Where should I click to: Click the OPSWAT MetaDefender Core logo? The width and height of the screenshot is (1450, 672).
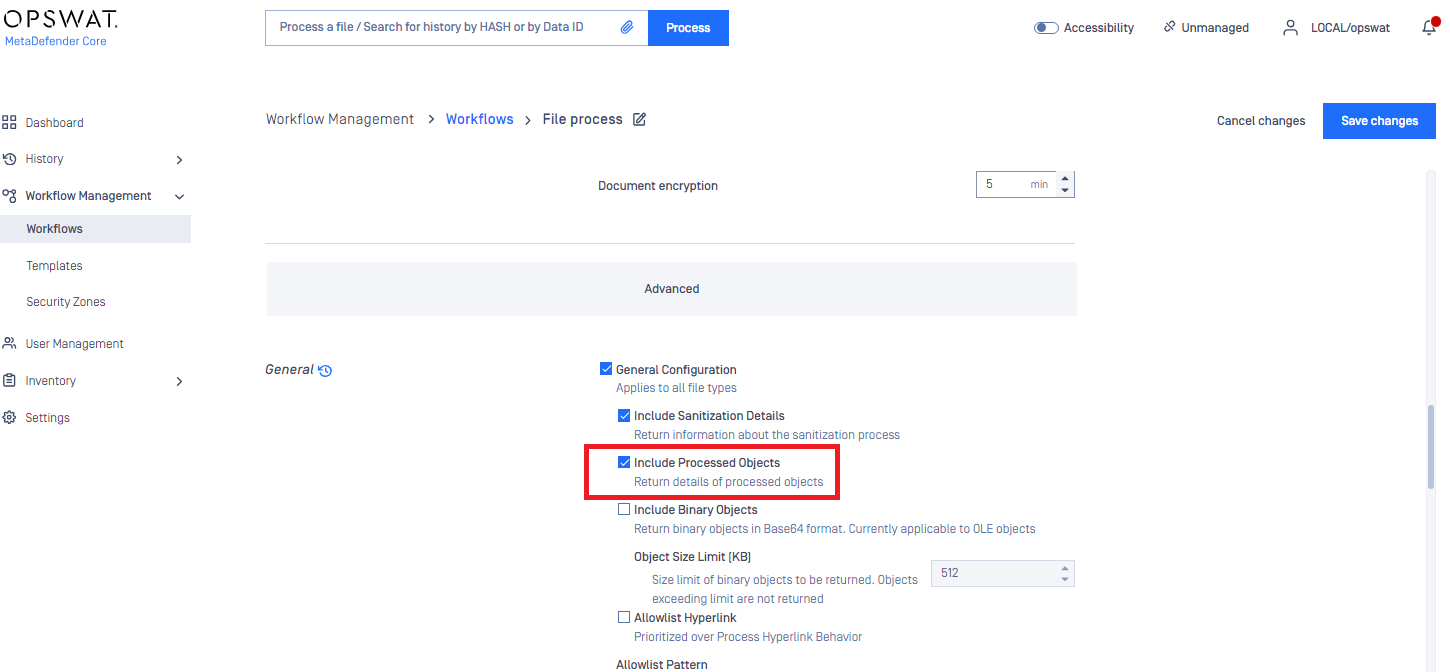tap(60, 25)
